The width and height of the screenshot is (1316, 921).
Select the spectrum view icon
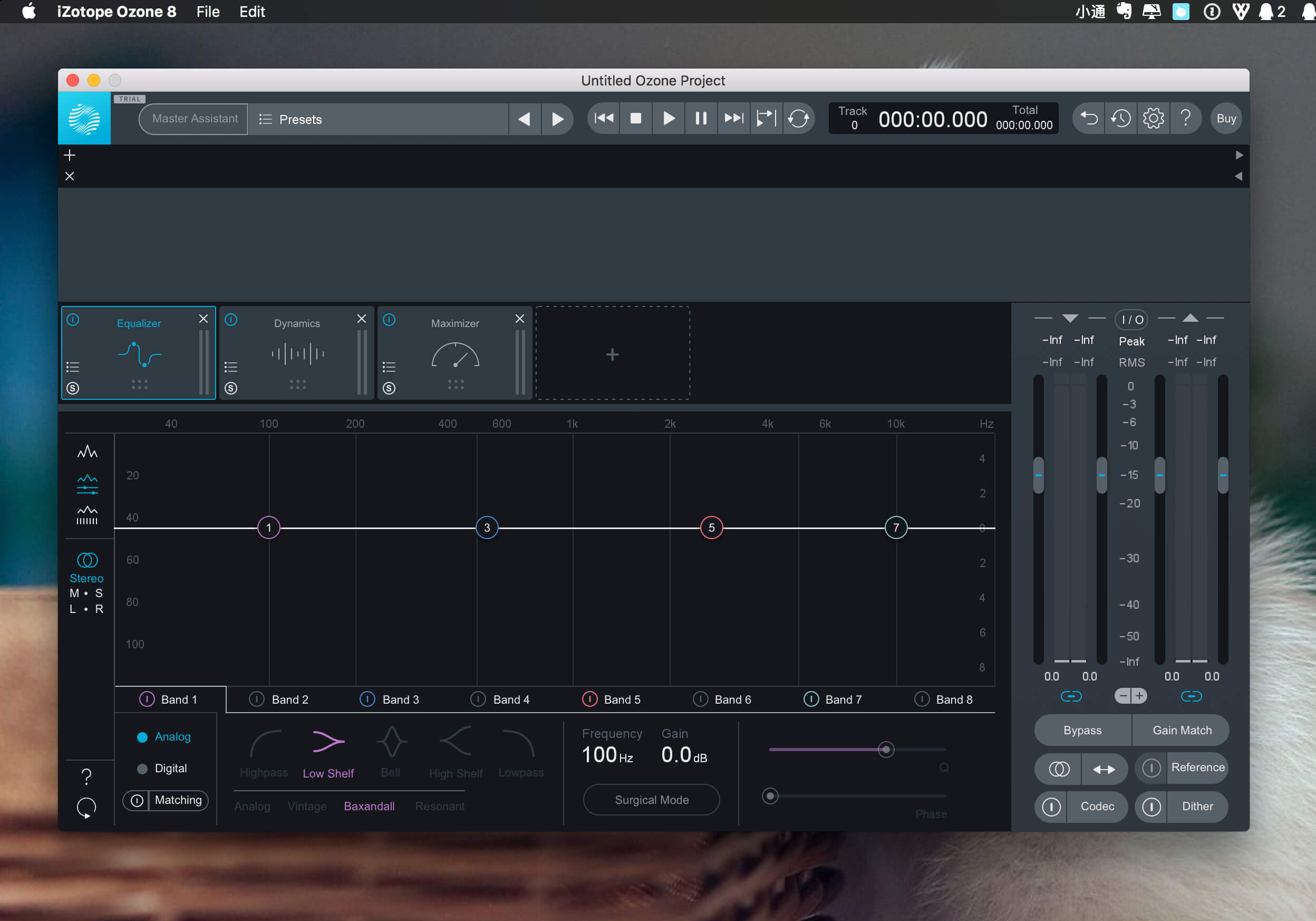(87, 452)
